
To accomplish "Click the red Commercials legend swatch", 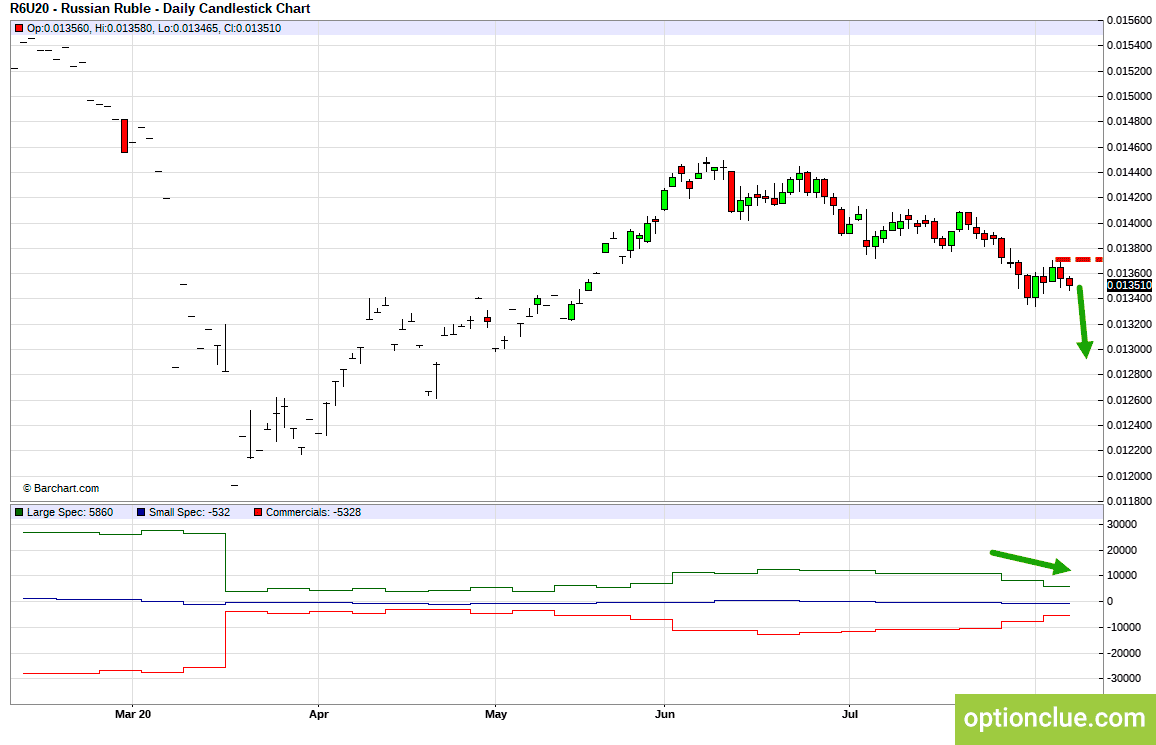I will point(258,512).
